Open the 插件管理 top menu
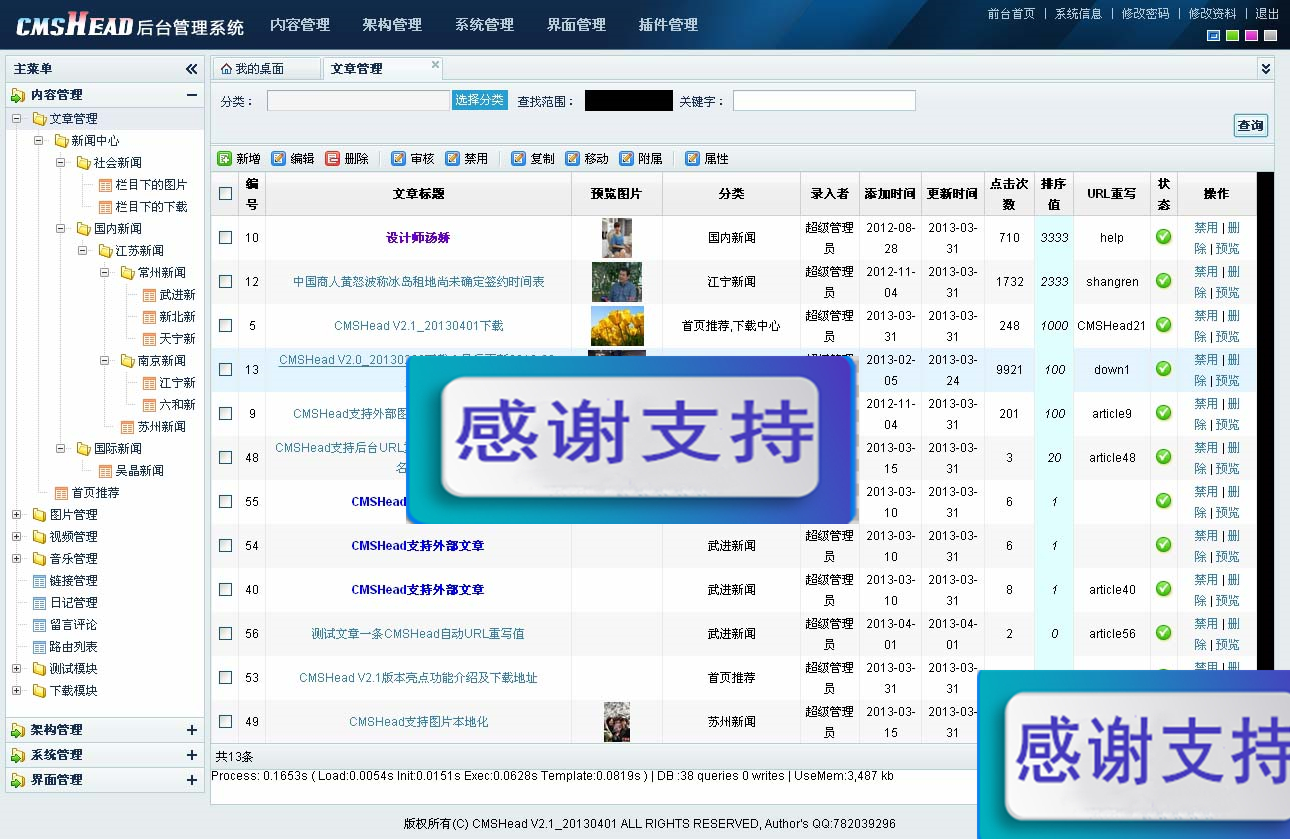Image resolution: width=1290 pixels, height=839 pixels. (x=668, y=25)
